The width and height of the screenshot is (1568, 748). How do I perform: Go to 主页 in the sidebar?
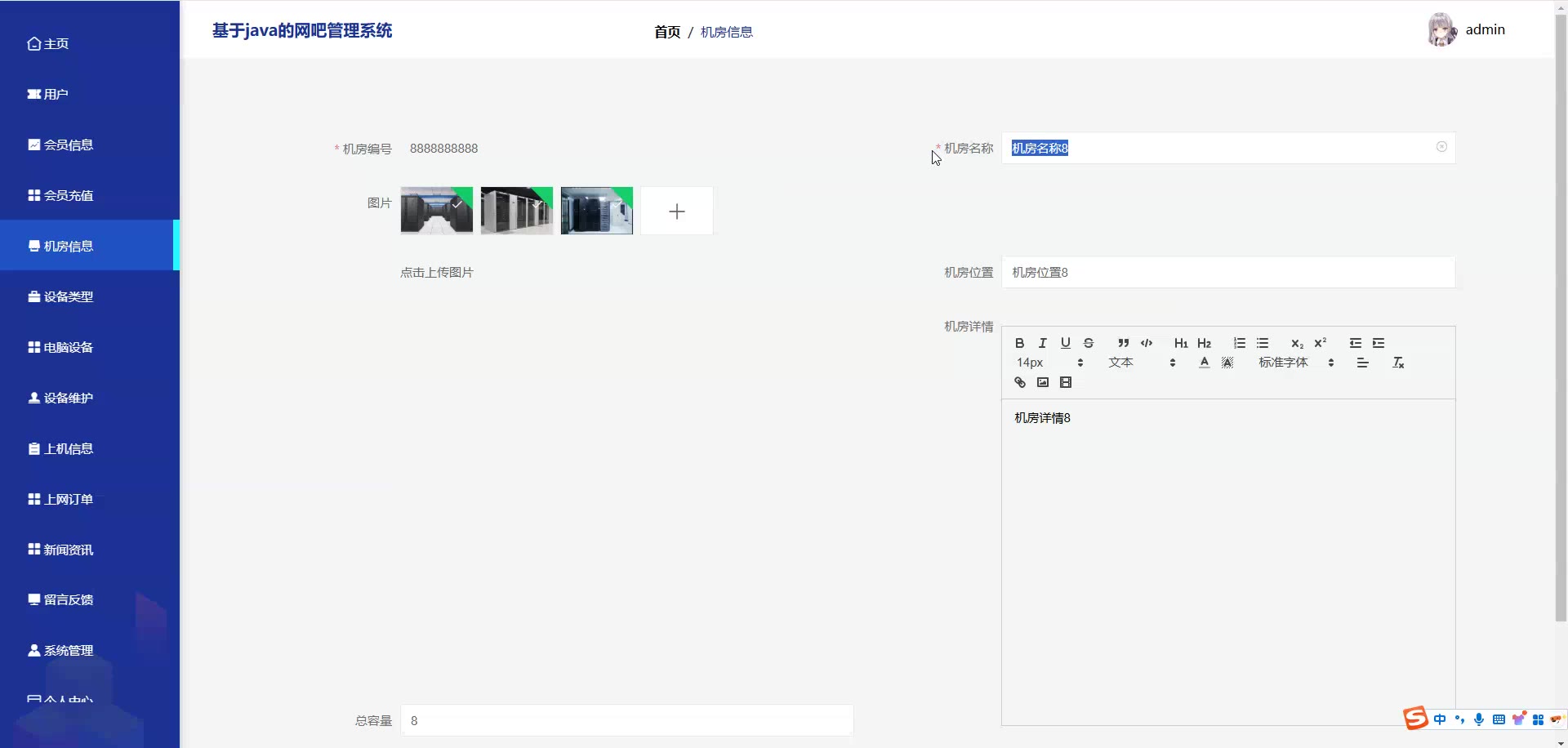[x=90, y=43]
